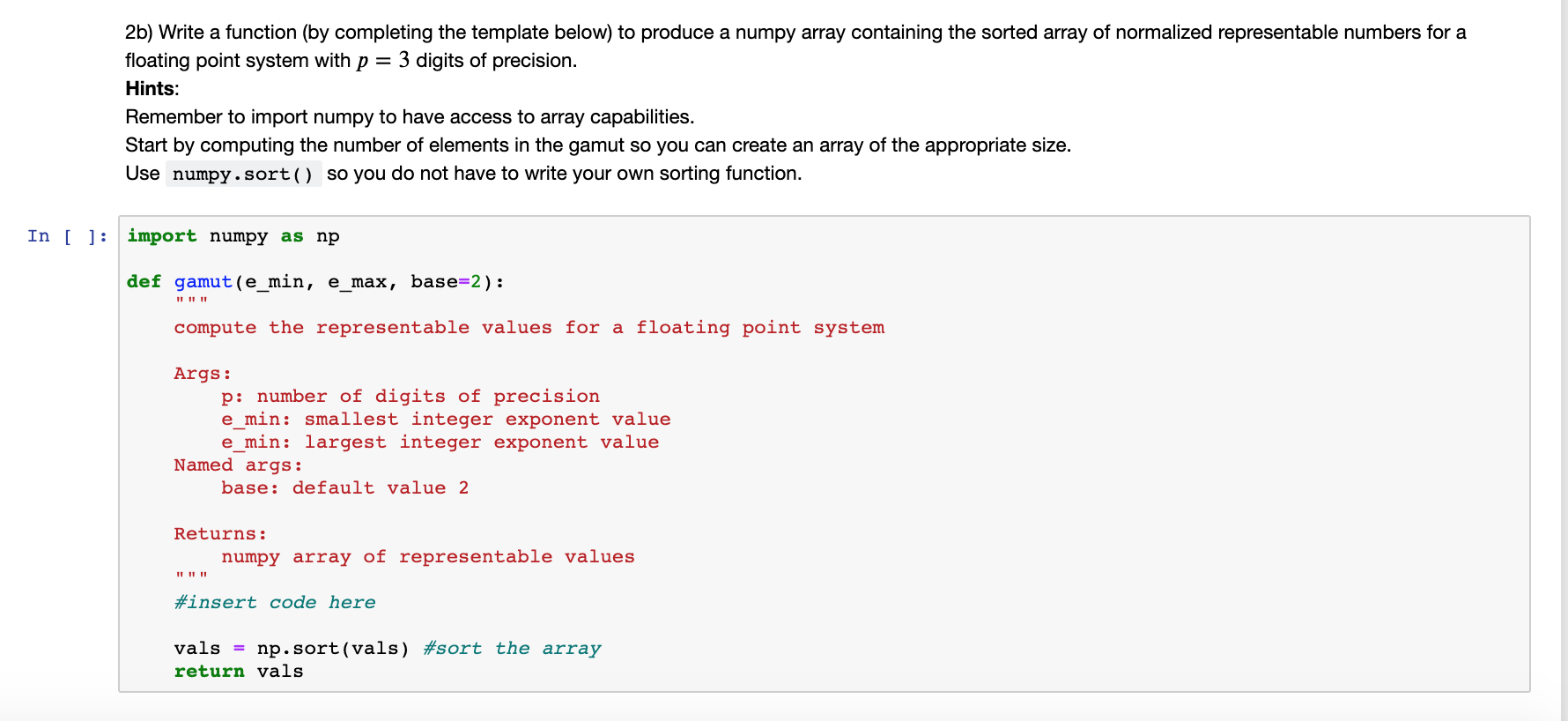This screenshot has width=1568, height=721.
Task: Click the 'Returns:' docstring heading
Action: (220, 534)
